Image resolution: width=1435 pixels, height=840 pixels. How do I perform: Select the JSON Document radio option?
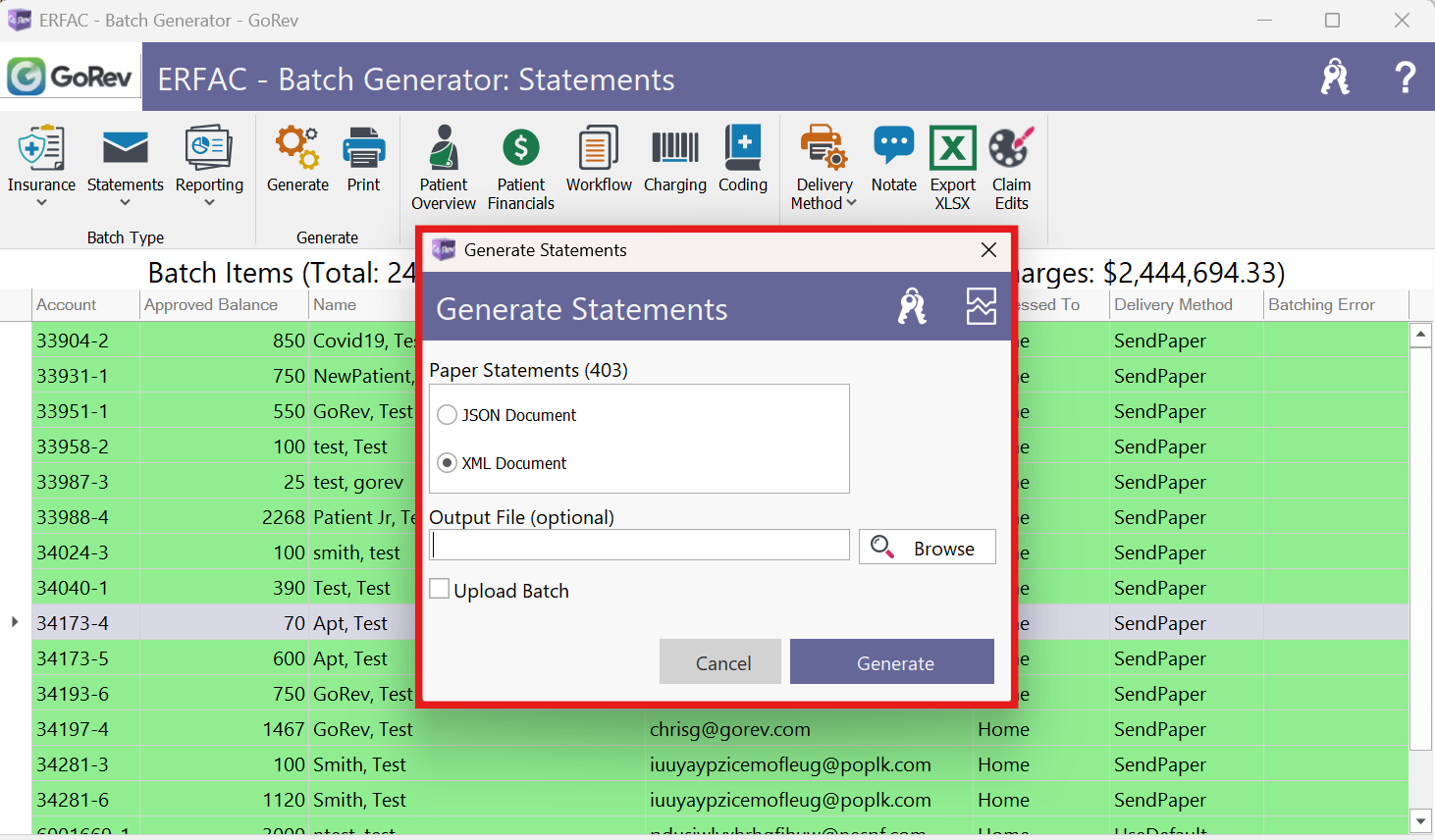point(448,415)
